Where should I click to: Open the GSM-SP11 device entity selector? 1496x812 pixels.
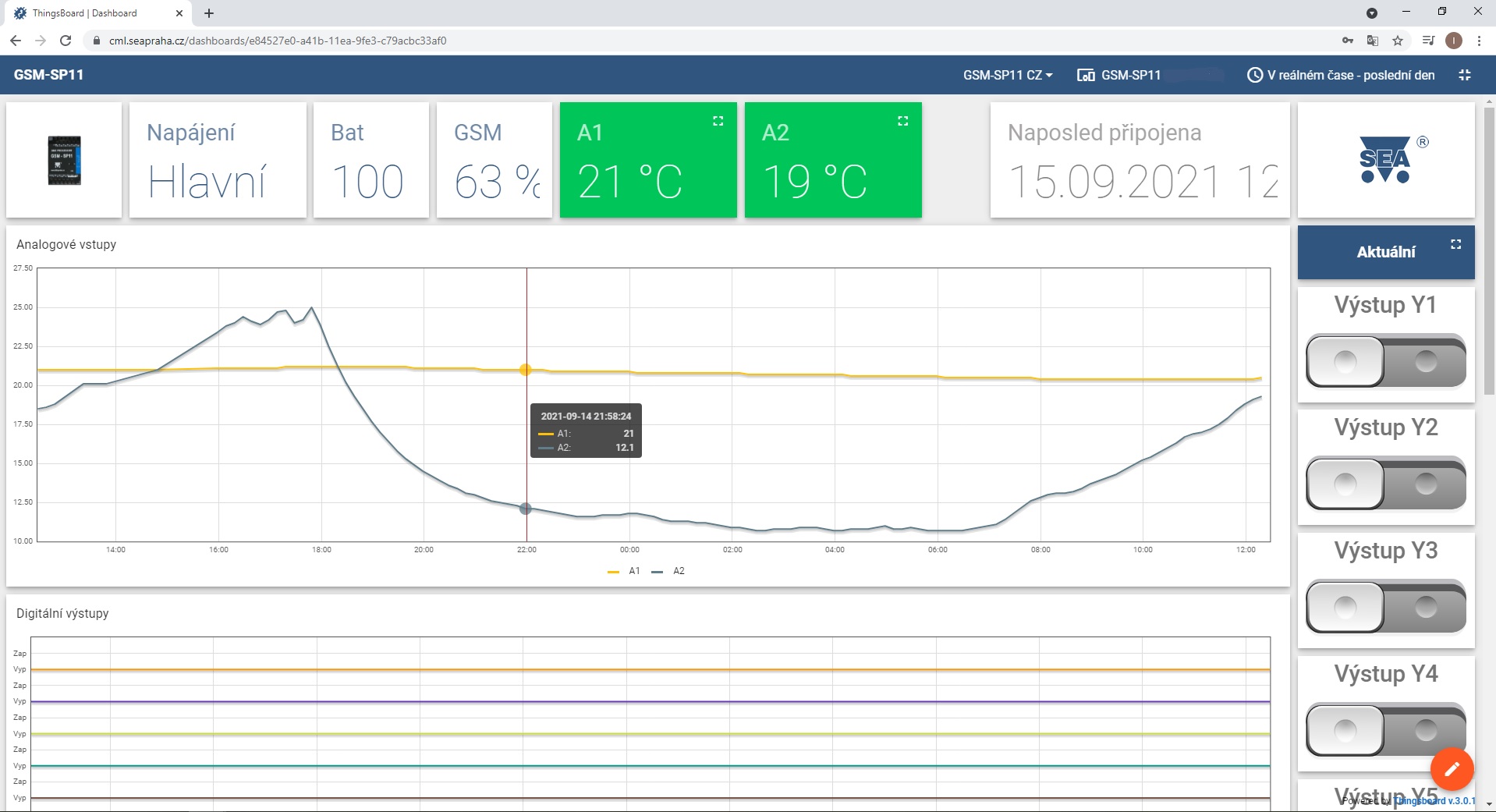coord(1119,75)
